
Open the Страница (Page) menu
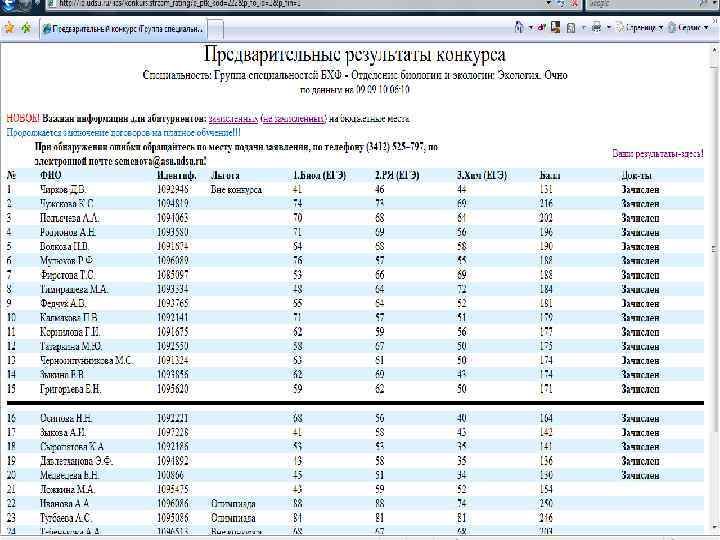pyautogui.click(x=639, y=28)
